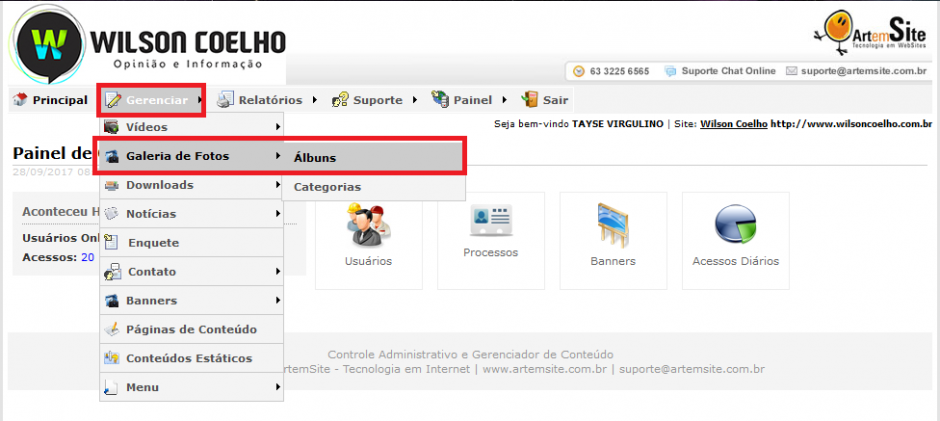Expand the Galeria de Fotos submenu arrow
This screenshot has width=940, height=421.
tap(278, 156)
